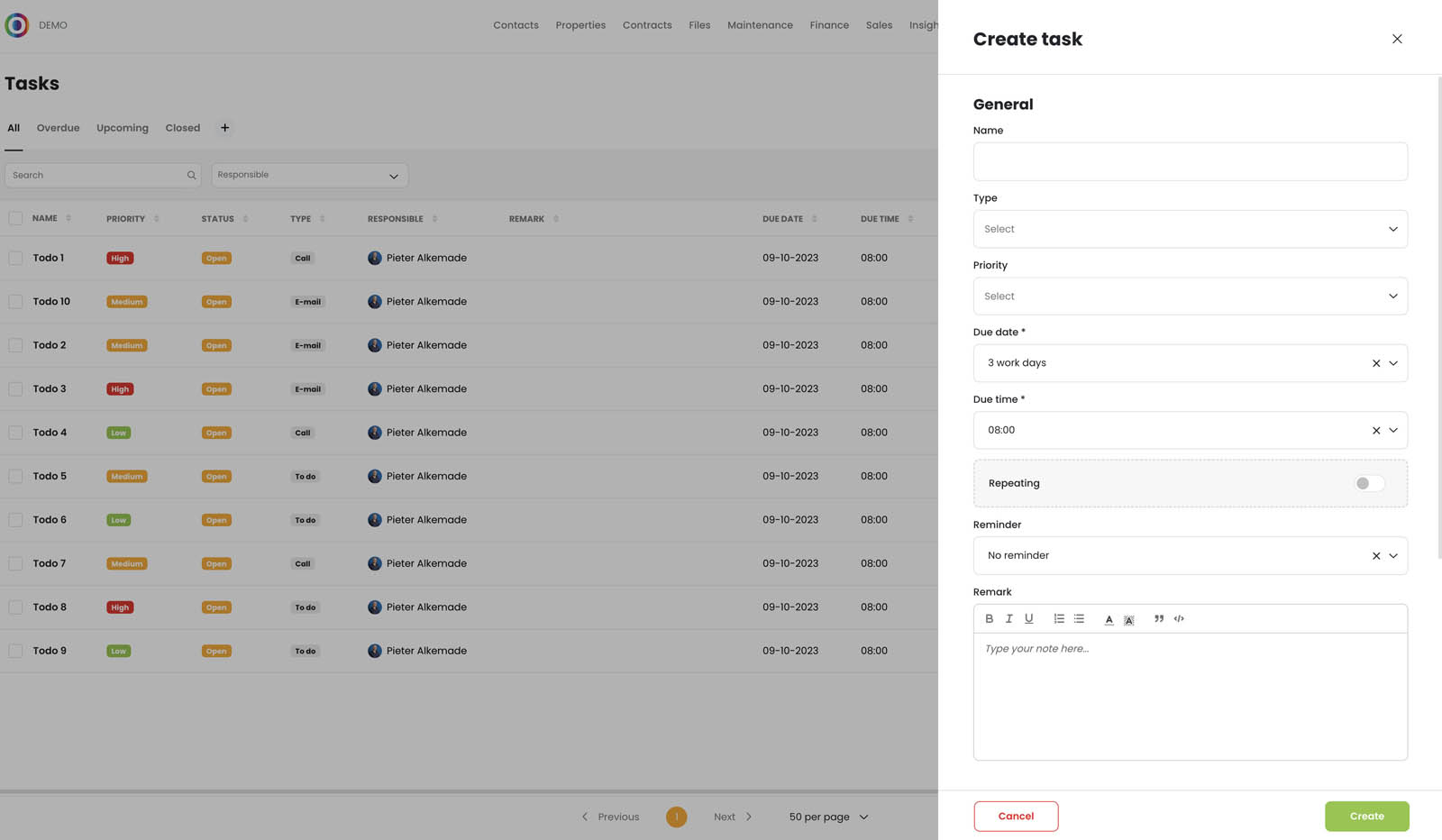Image resolution: width=1442 pixels, height=840 pixels.
Task: Switch to the Closed tab
Action: click(x=183, y=128)
